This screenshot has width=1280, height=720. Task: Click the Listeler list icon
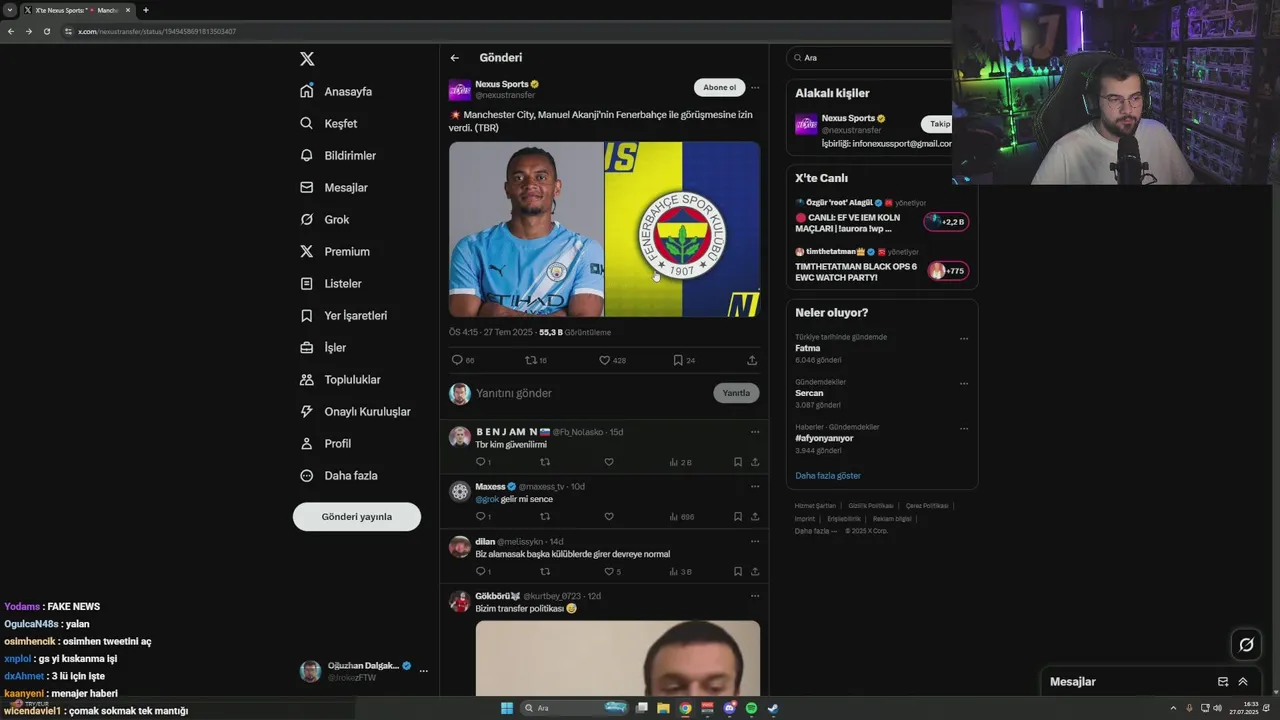coord(307,283)
